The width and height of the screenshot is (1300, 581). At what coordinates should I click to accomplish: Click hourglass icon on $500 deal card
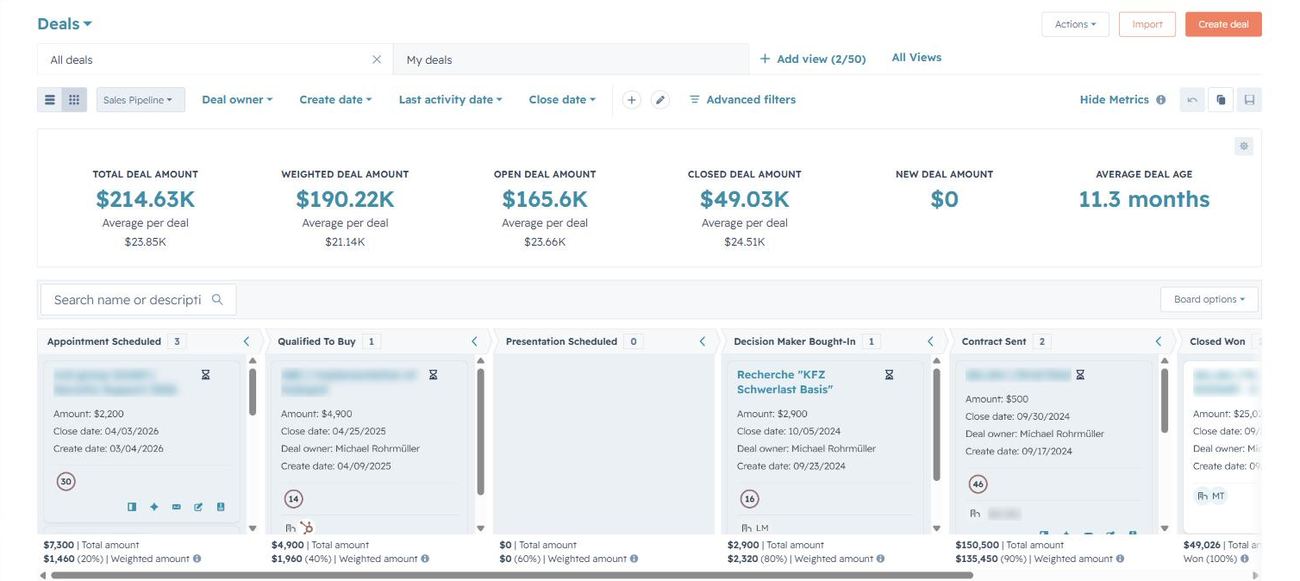coord(1080,375)
